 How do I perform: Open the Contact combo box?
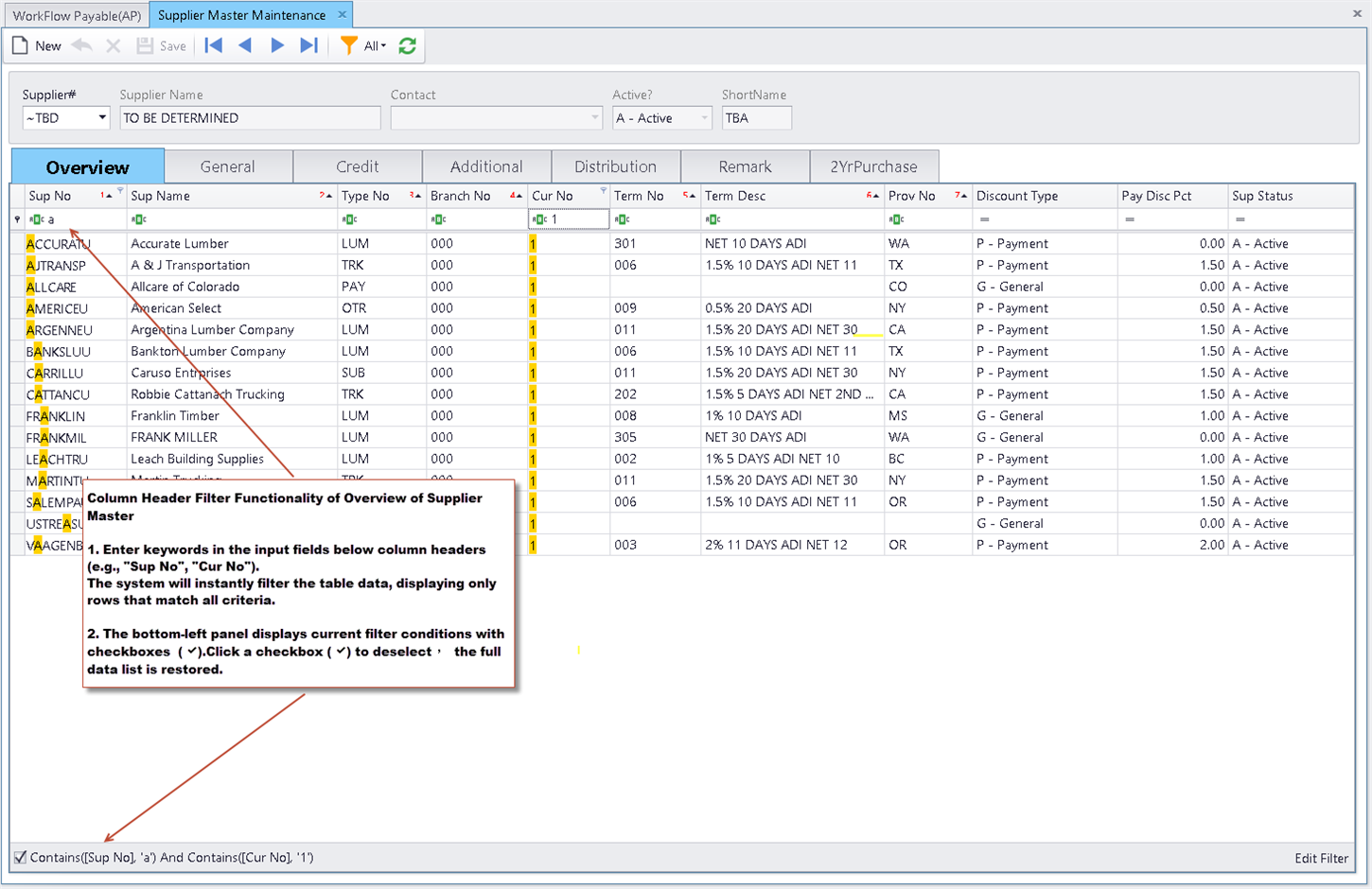coord(594,118)
